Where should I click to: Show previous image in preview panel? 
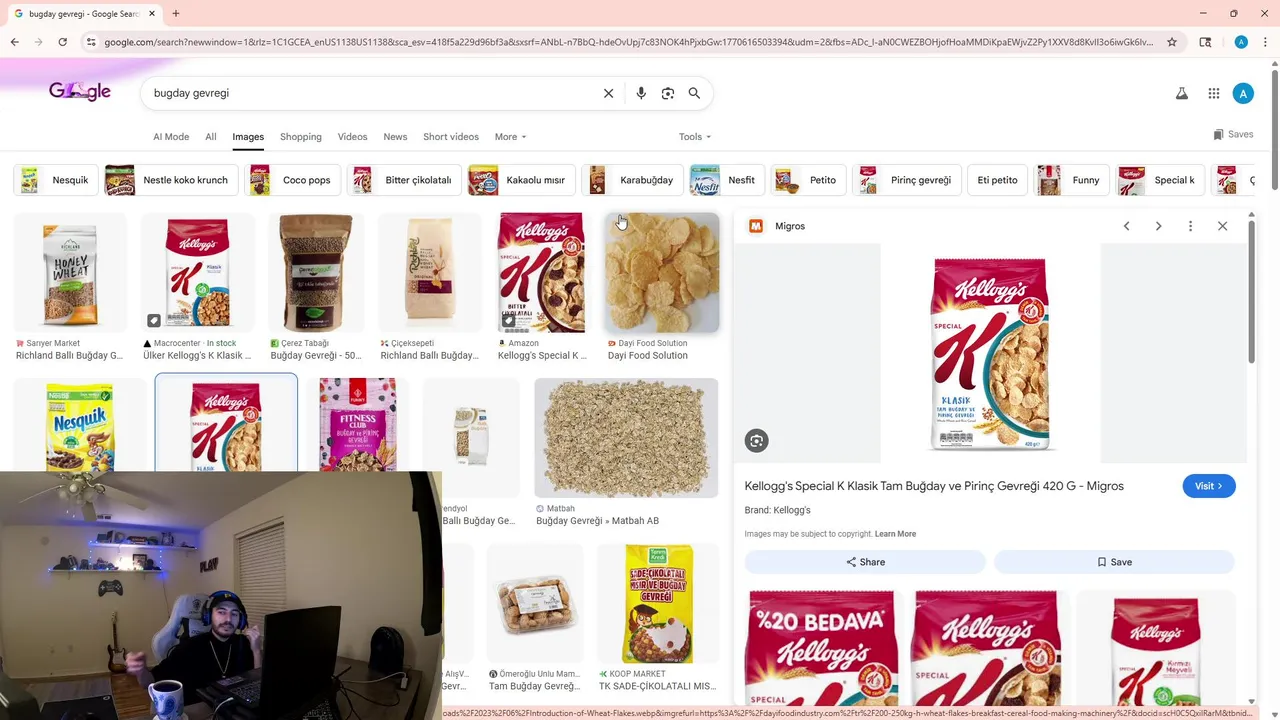1126,226
